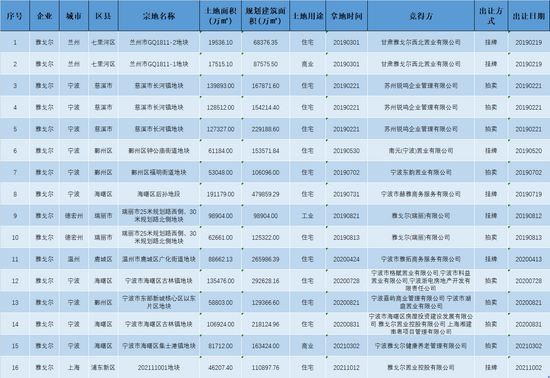
Task: Click planned area cell 87575.50
Action: 266,64
